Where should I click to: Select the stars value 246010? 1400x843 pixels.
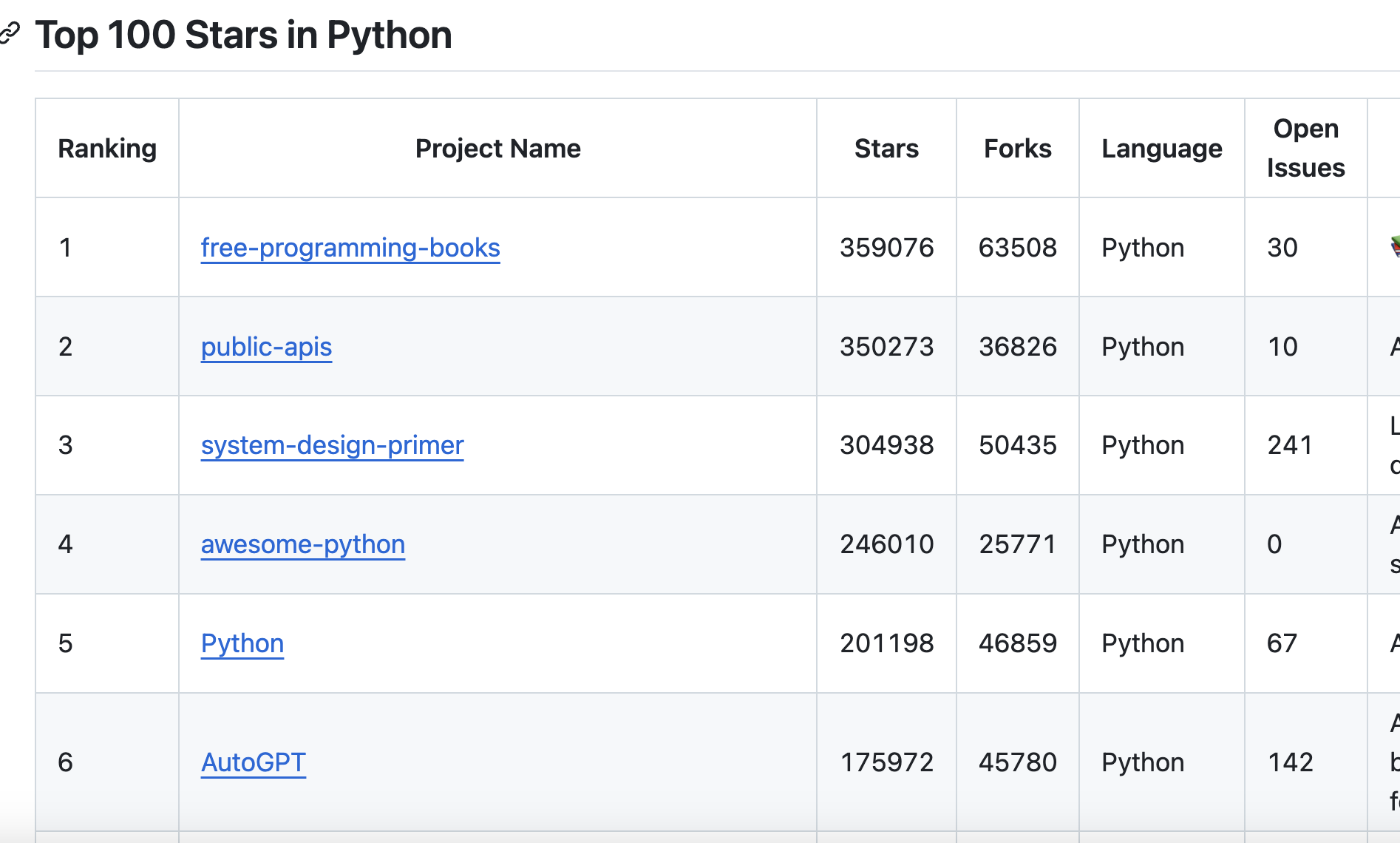886,544
